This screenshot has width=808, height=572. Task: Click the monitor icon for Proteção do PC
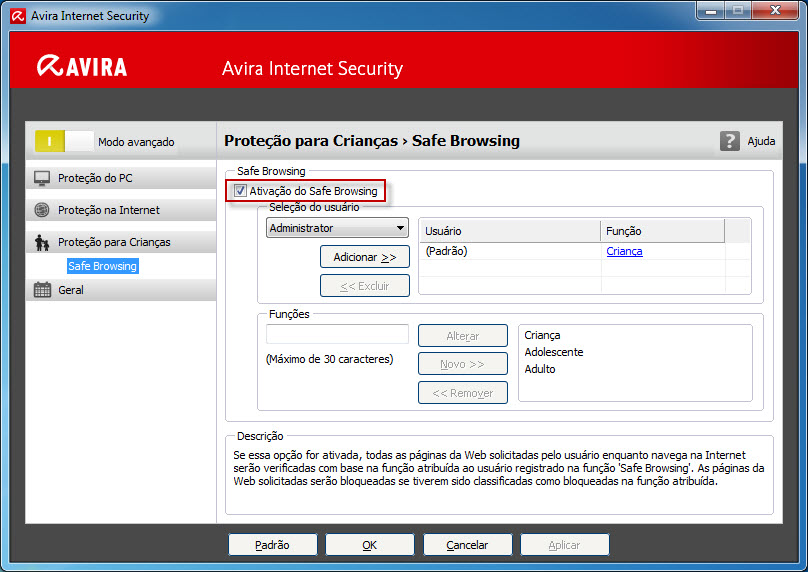pyautogui.click(x=42, y=178)
